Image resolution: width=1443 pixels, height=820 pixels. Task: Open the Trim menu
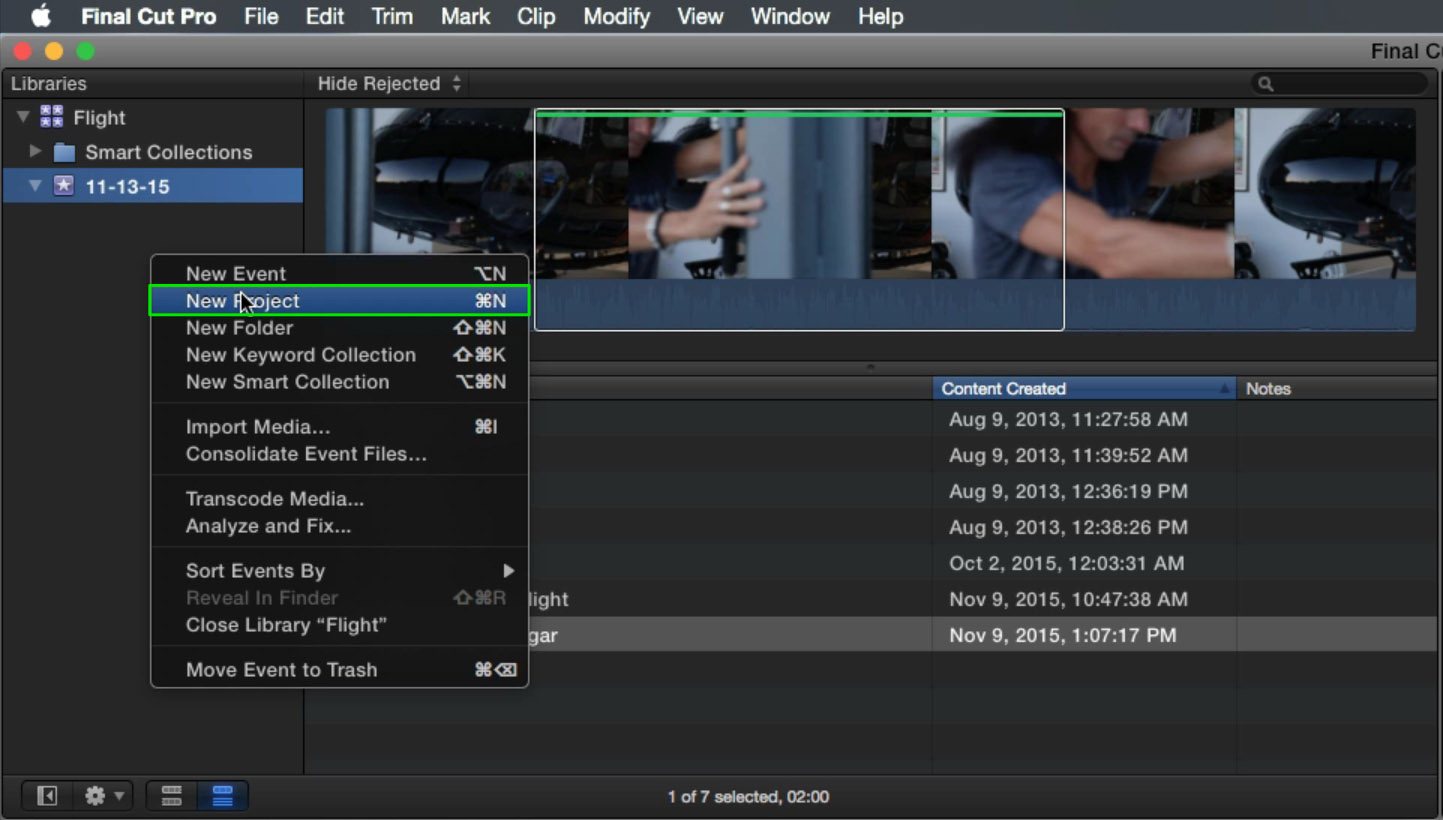coord(391,16)
